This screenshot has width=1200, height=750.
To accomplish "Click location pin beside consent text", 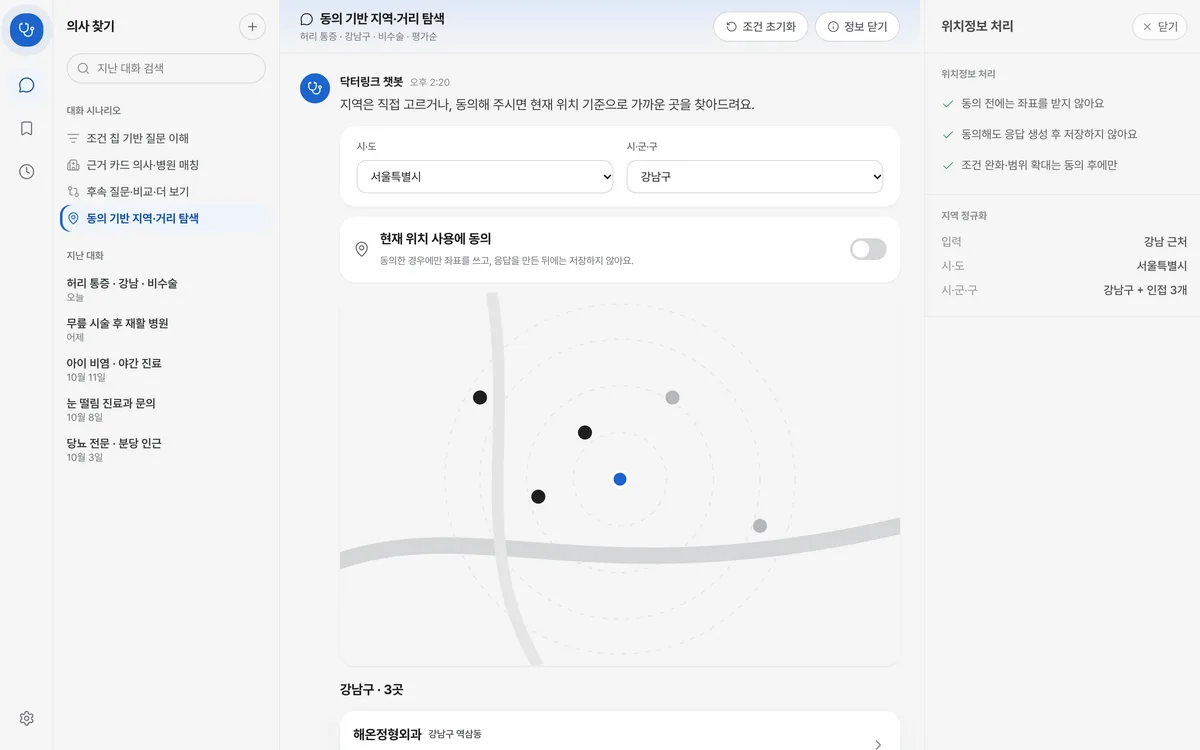I will (362, 249).
